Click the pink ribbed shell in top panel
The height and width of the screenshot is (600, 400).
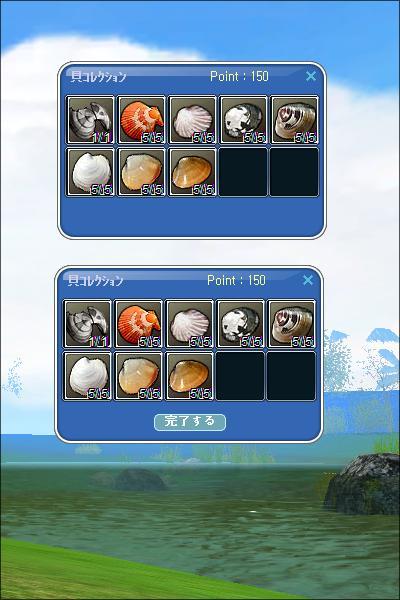point(193,120)
